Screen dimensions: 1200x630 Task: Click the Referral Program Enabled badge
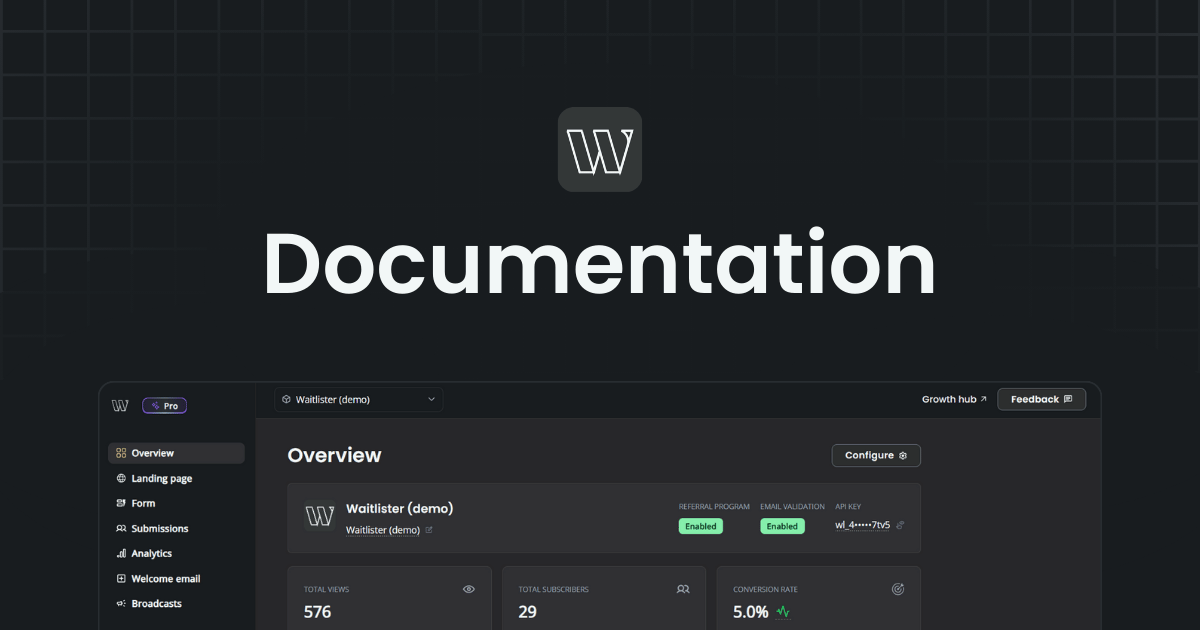pyautogui.click(x=700, y=526)
